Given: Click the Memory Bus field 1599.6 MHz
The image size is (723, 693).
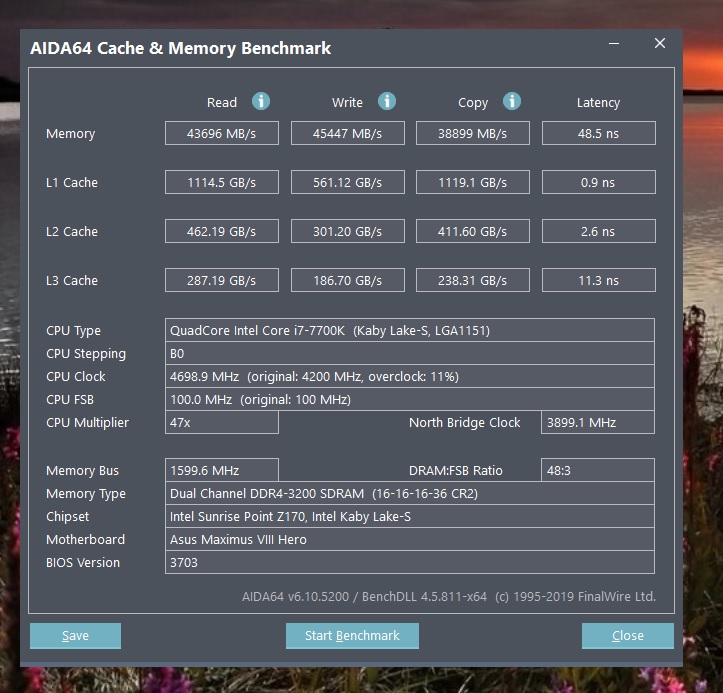Looking at the screenshot, I should 222,470.
